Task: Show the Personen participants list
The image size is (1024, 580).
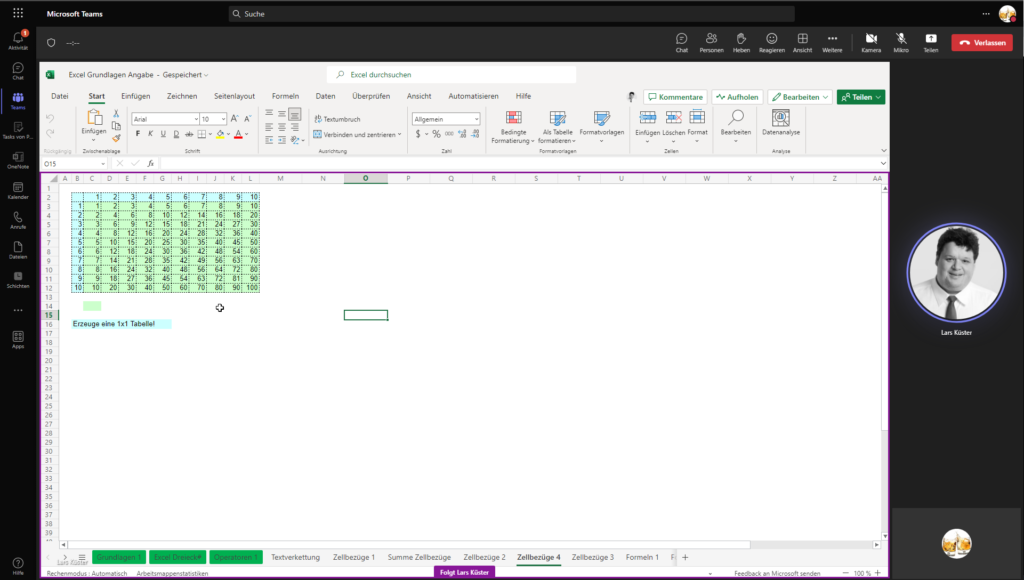Action: 711,42
